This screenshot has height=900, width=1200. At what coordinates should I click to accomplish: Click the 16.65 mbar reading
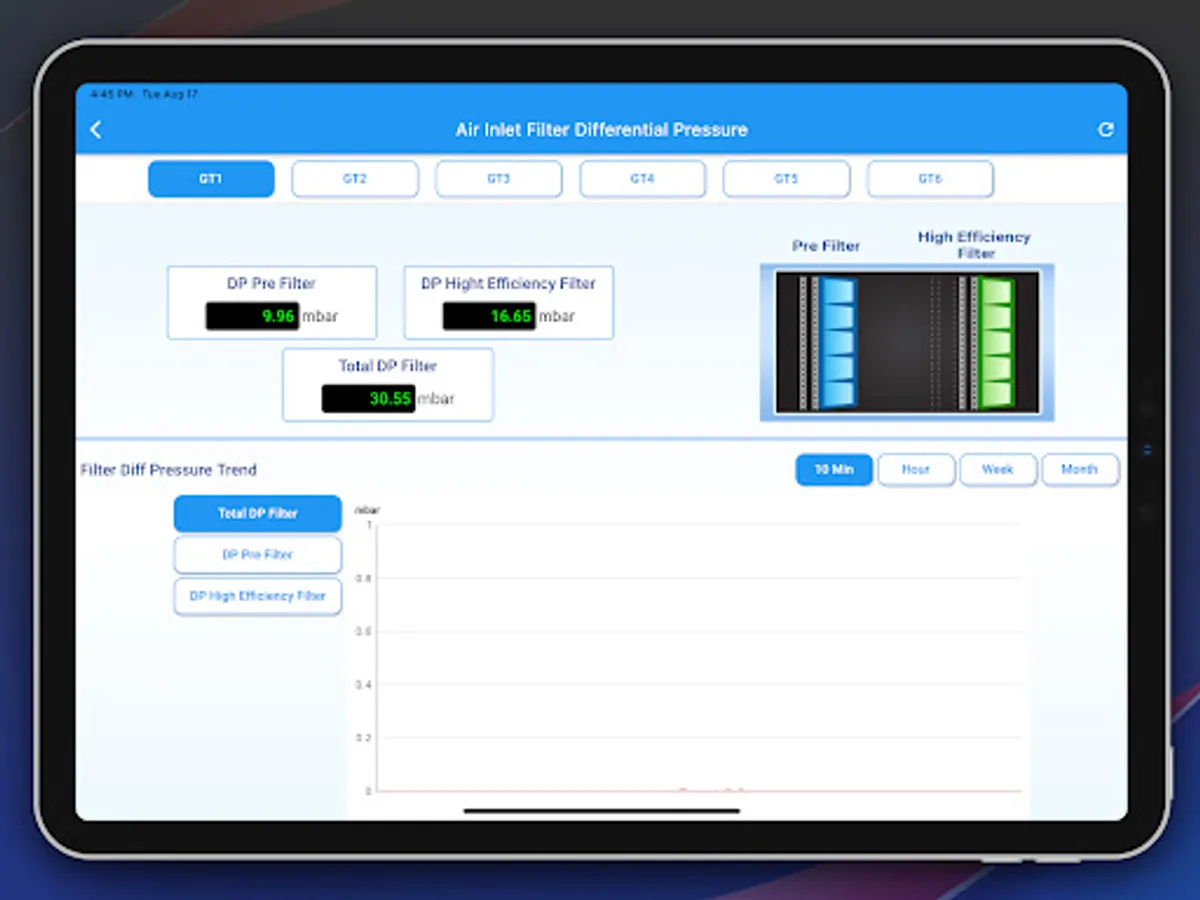tap(490, 316)
